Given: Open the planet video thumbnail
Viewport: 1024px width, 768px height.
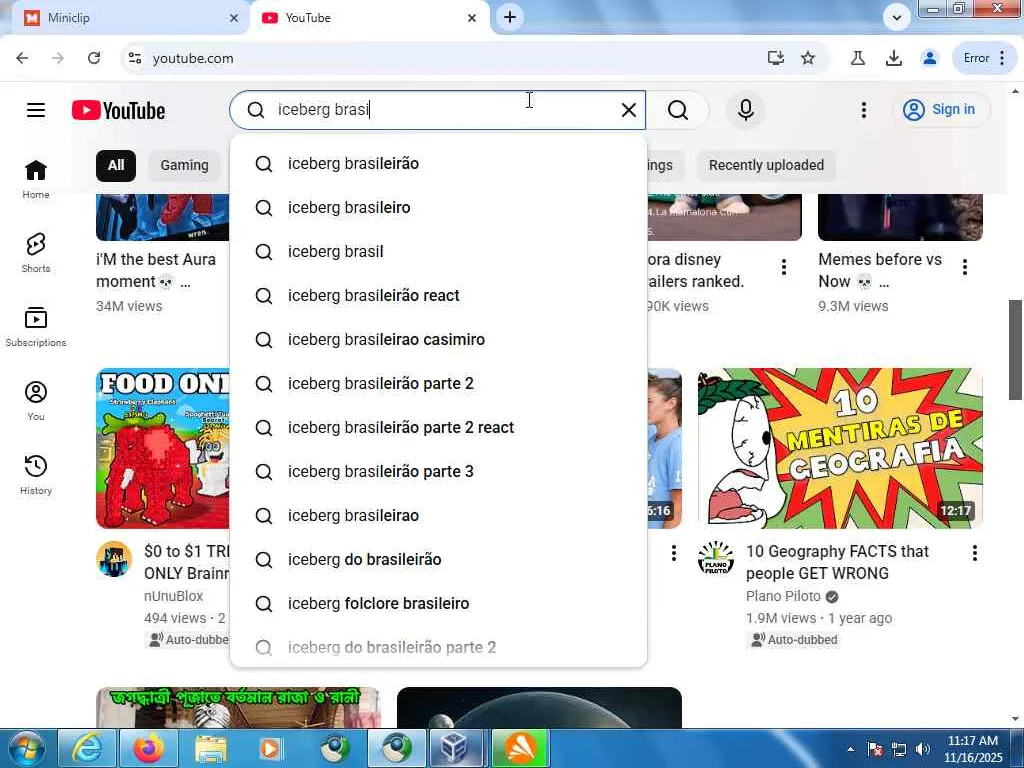Looking at the screenshot, I should (539, 707).
